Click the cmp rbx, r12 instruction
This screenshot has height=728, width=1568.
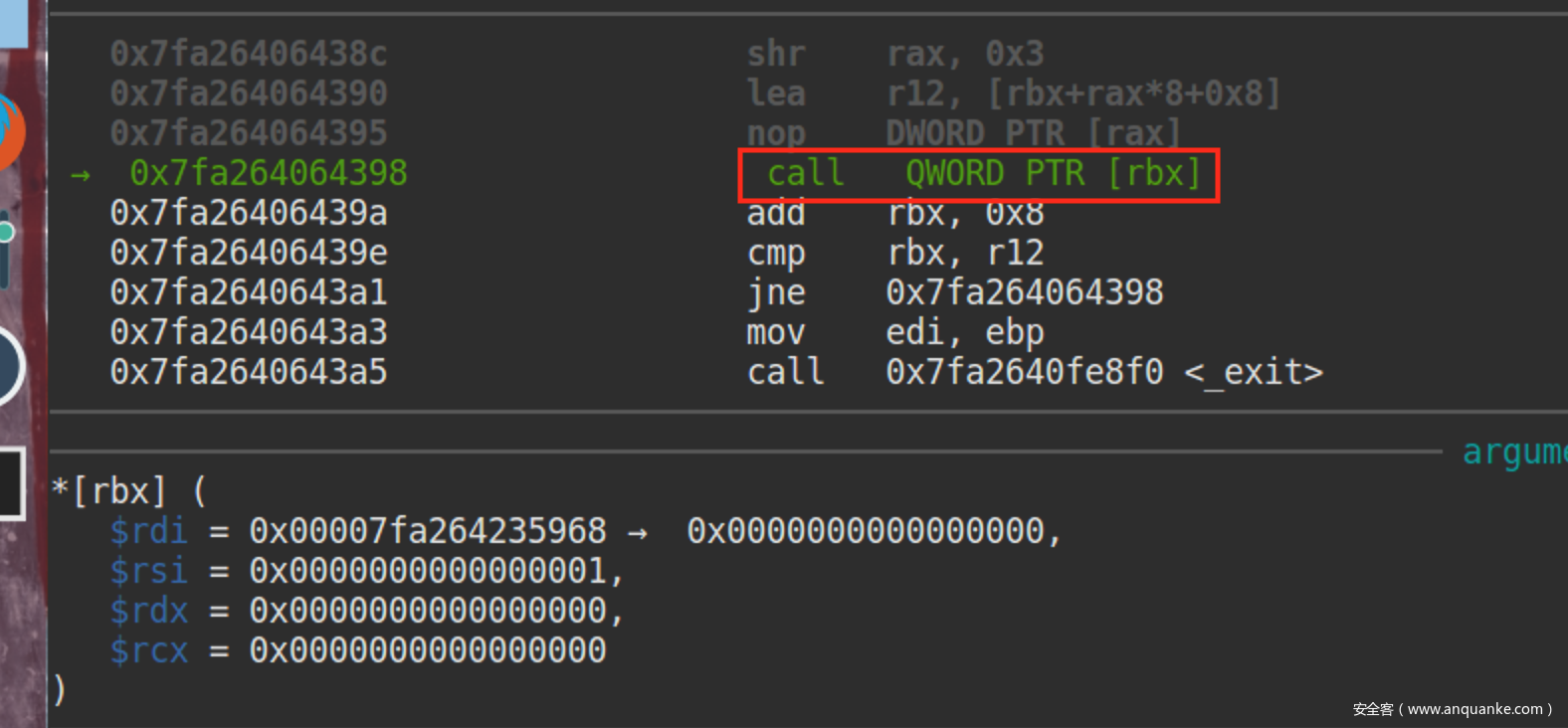click(x=894, y=253)
